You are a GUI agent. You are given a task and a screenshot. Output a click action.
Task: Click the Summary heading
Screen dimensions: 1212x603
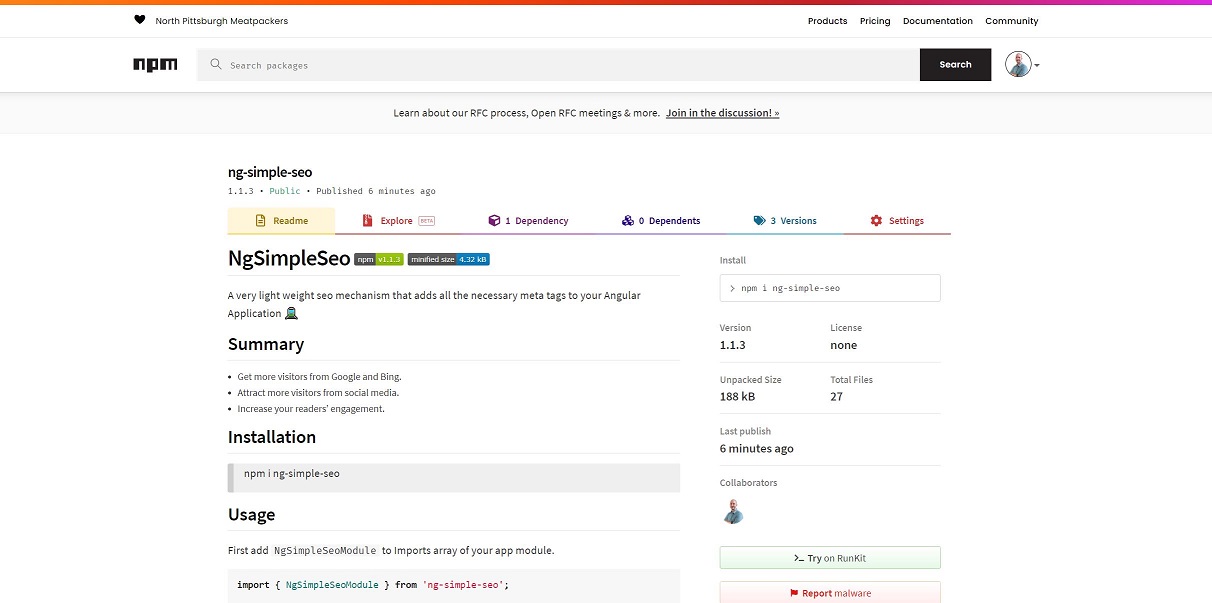(266, 344)
